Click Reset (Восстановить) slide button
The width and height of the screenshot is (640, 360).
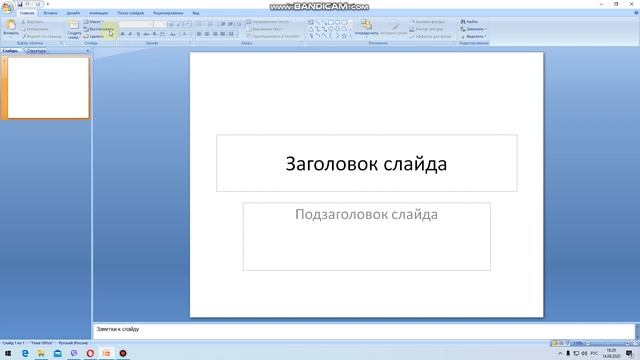click(98, 29)
